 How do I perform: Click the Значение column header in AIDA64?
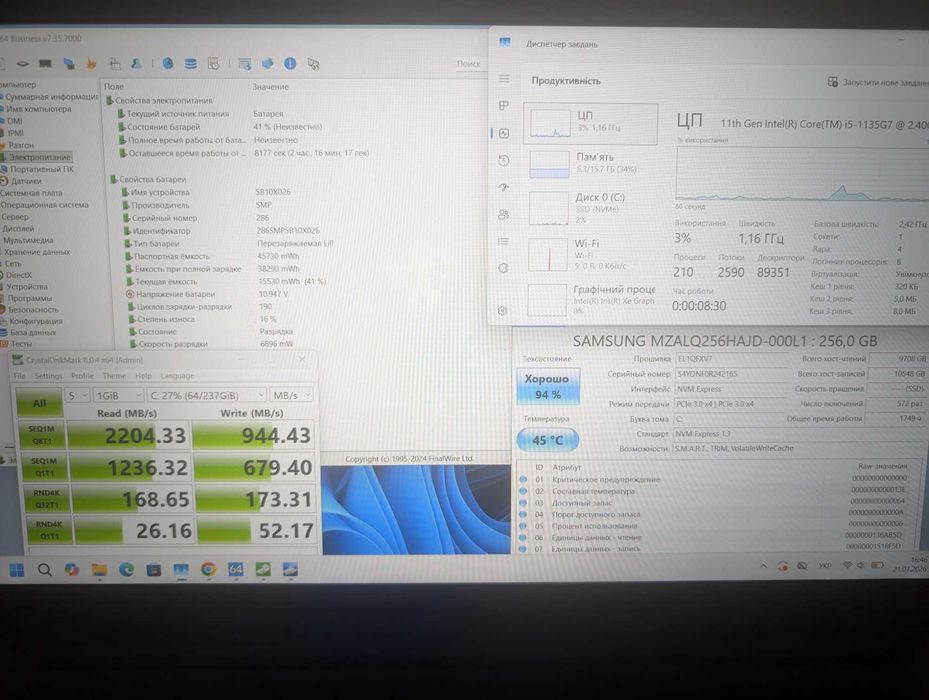pos(271,87)
